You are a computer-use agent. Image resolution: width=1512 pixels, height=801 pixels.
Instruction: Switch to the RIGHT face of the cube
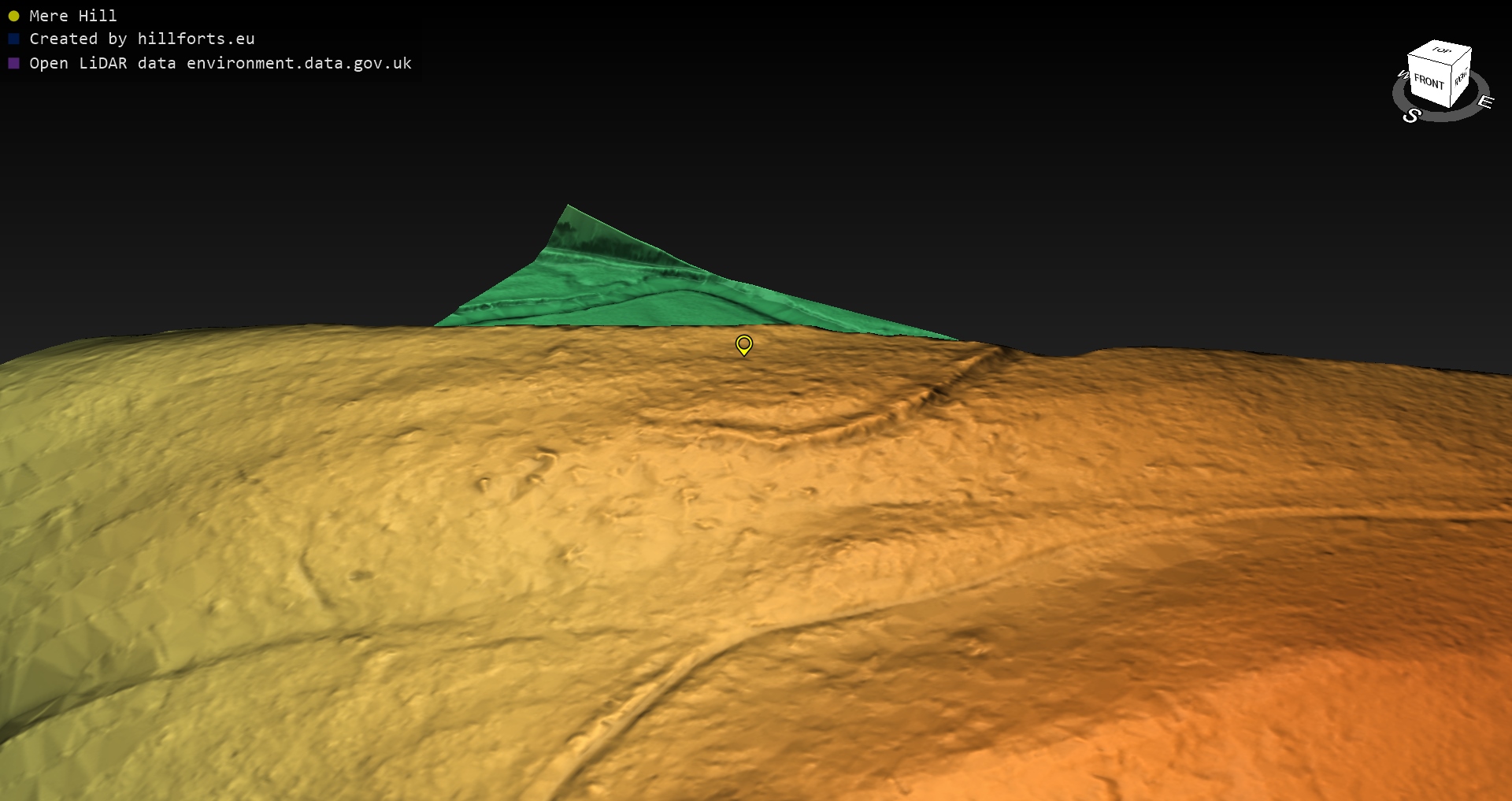(x=1461, y=77)
